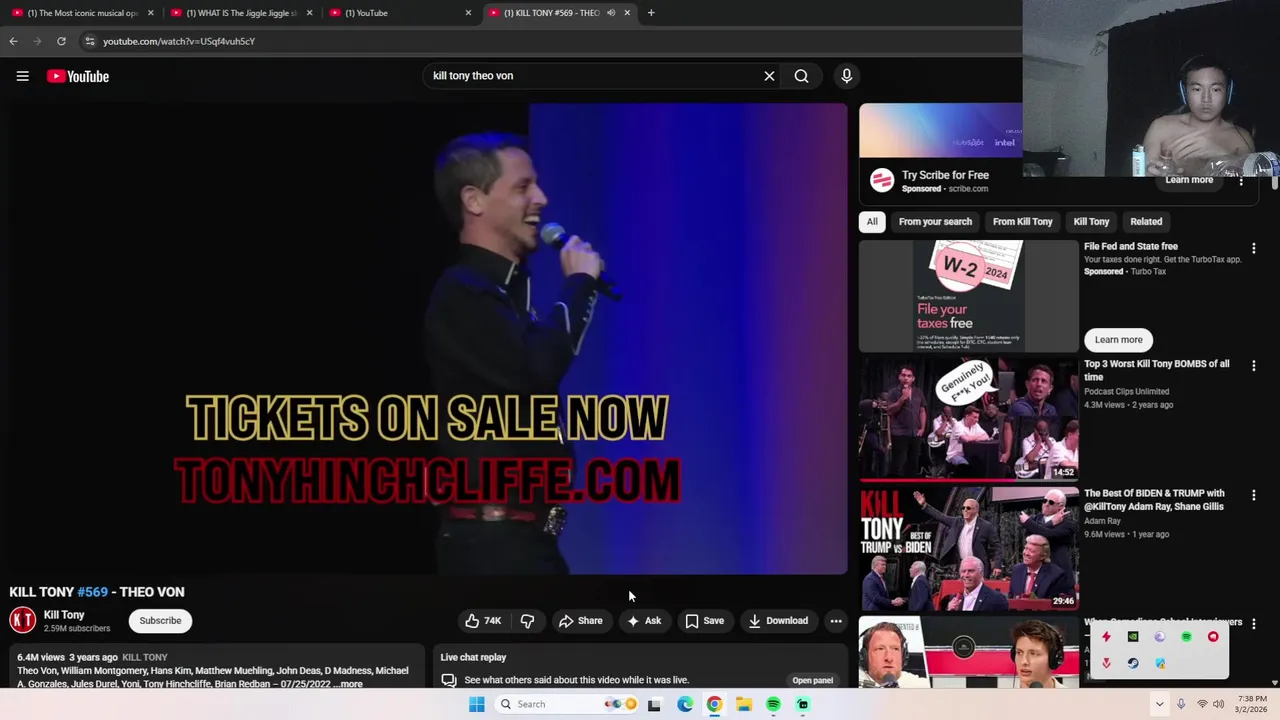Image resolution: width=1280 pixels, height=720 pixels.
Task: Open the clock showing 7:38 PM
Action: 1252,704
